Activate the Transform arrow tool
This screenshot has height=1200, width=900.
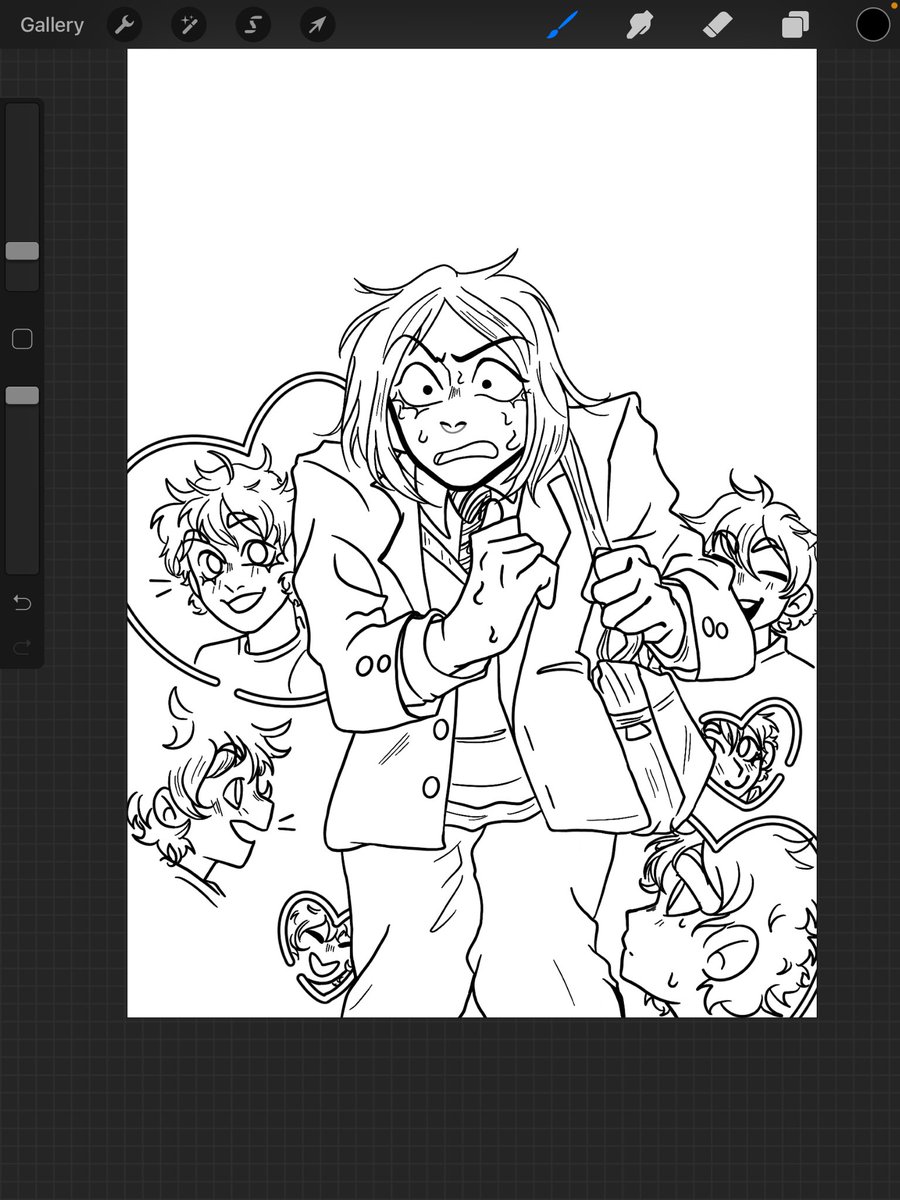tap(317, 25)
